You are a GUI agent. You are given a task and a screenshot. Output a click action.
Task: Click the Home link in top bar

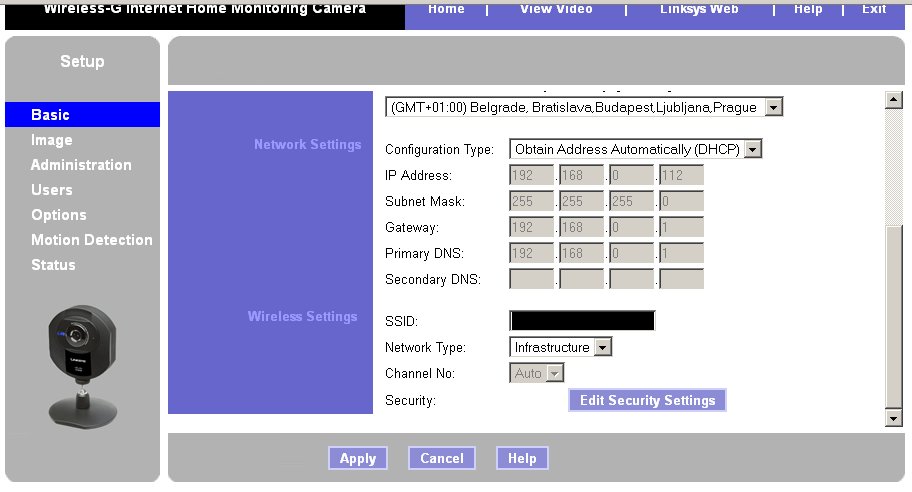pos(446,9)
